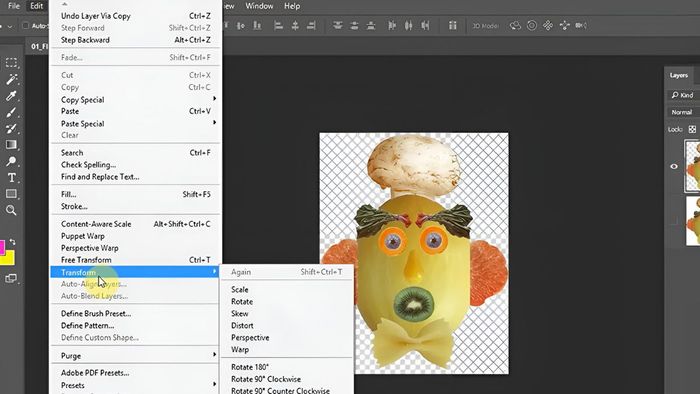Switch to the Layers panel tab
Screen dimensions: 700x394
click(679, 75)
